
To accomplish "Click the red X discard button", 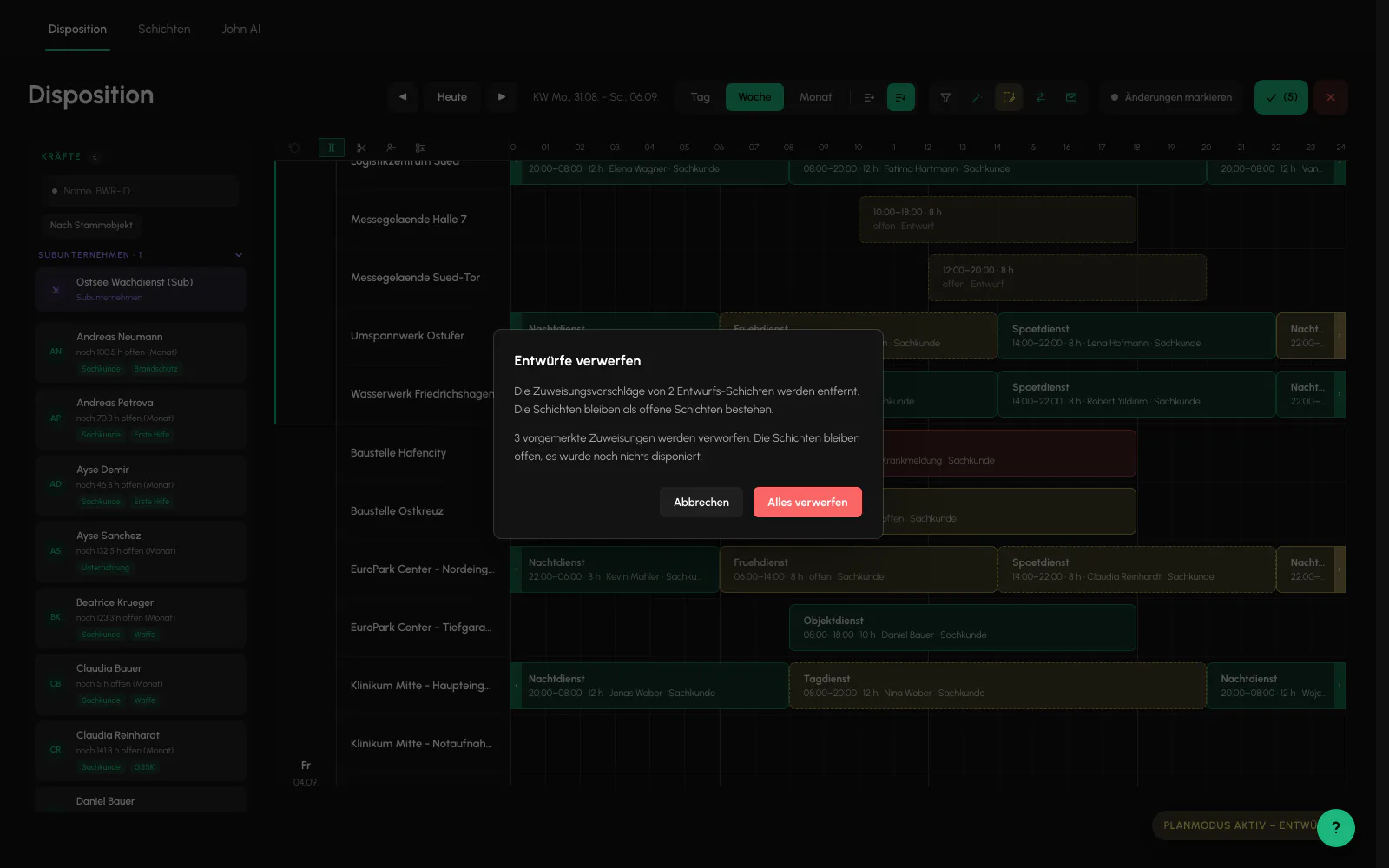I will (1331, 97).
